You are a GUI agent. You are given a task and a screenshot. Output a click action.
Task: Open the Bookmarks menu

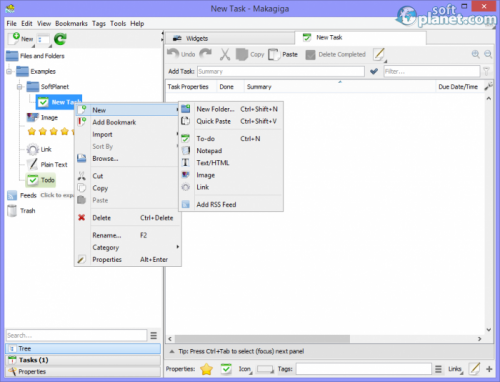tap(71, 24)
